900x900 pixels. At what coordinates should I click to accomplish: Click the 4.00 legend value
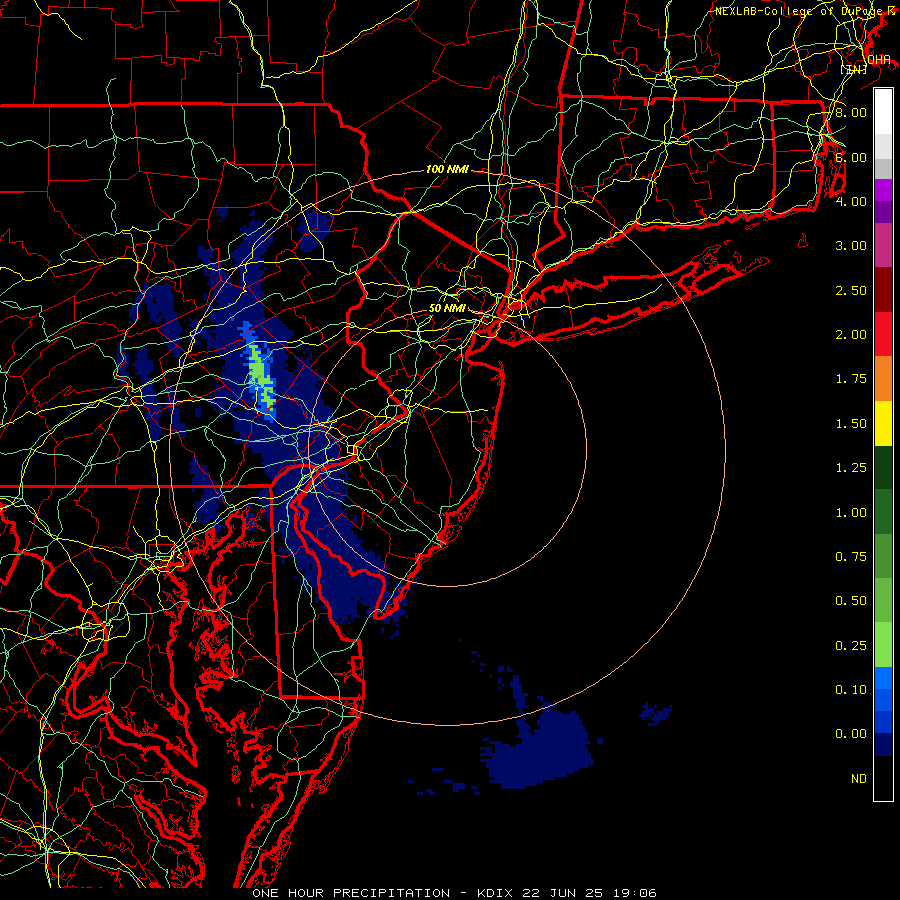[851, 201]
